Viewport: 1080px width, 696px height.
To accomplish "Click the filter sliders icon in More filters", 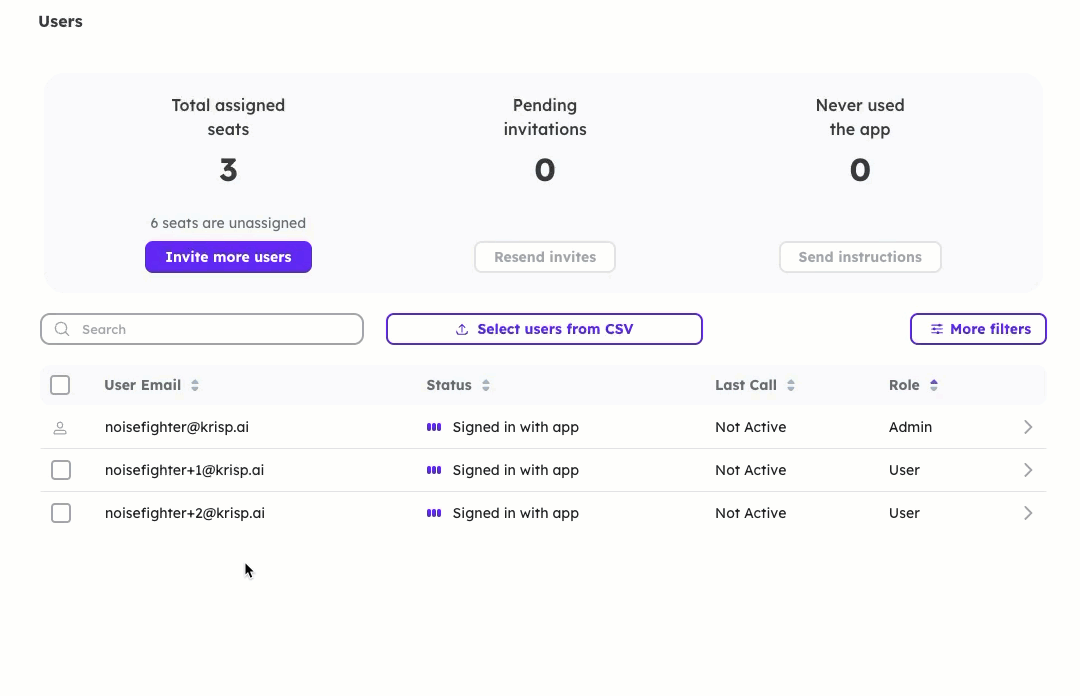I will click(937, 329).
